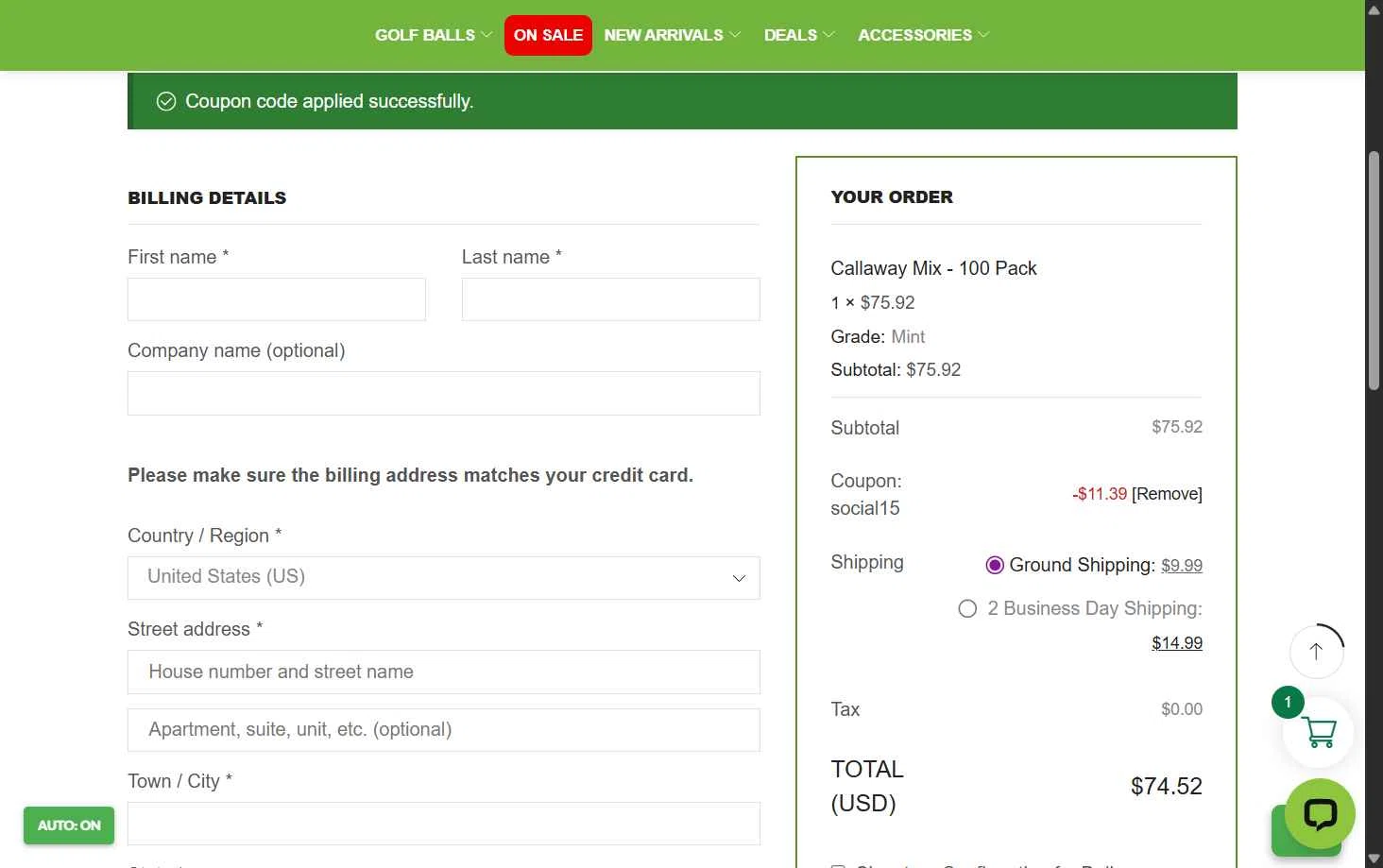Image resolution: width=1383 pixels, height=868 pixels.
Task: Click the $14.99 shipping price
Action: point(1177,643)
